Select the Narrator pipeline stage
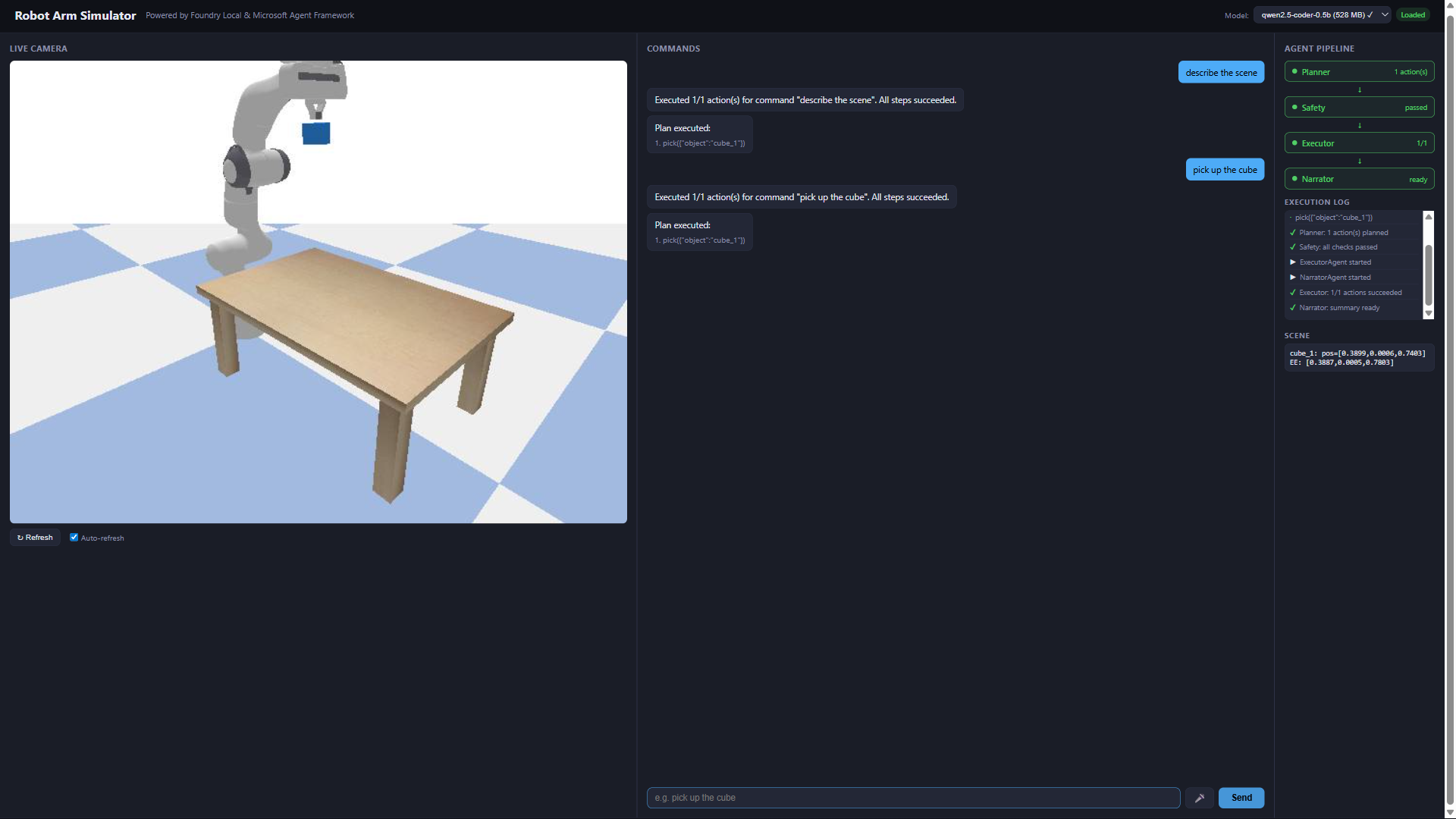 point(1359,179)
